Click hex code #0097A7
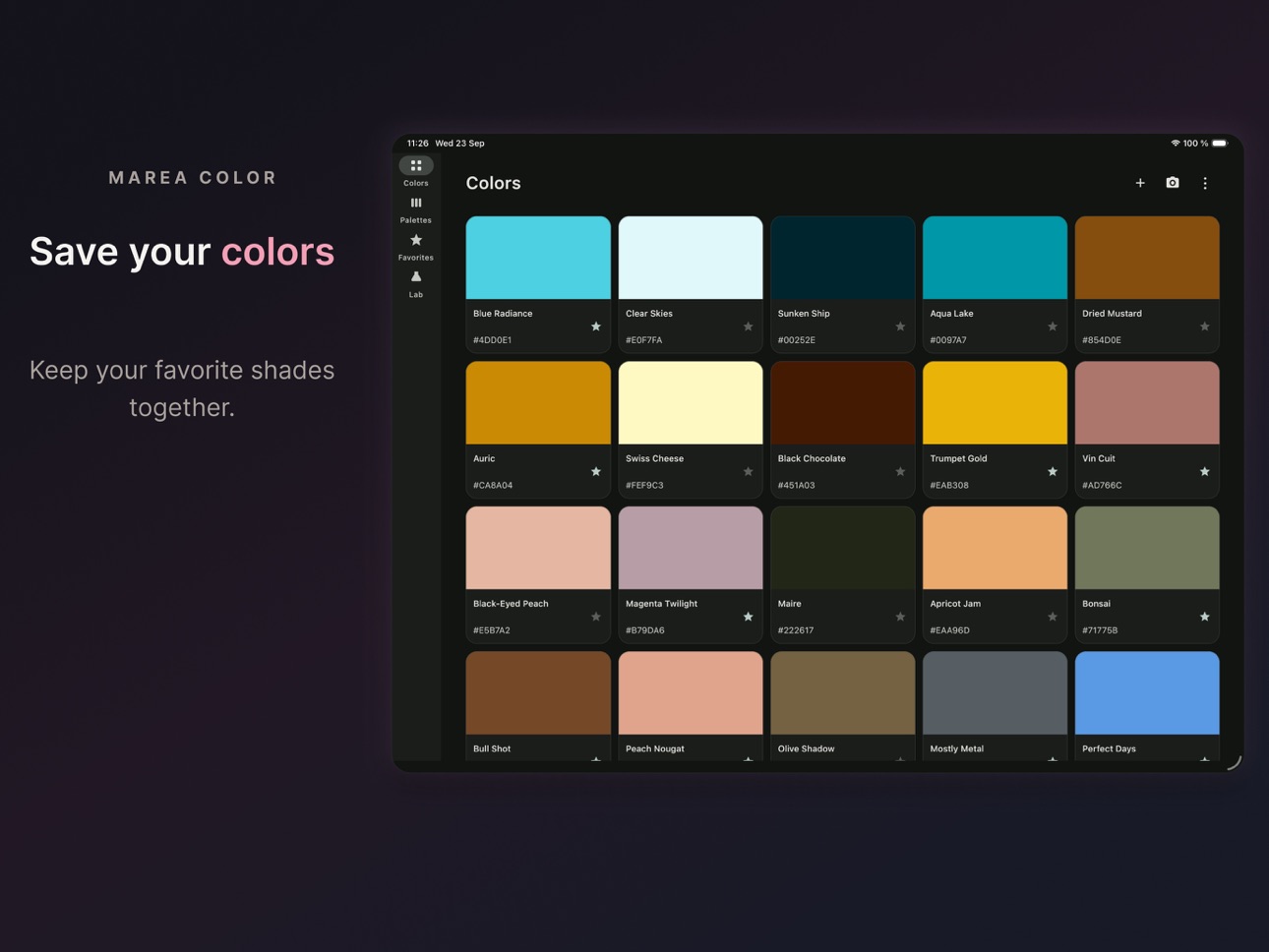The height and width of the screenshot is (952, 1269). coord(948,340)
